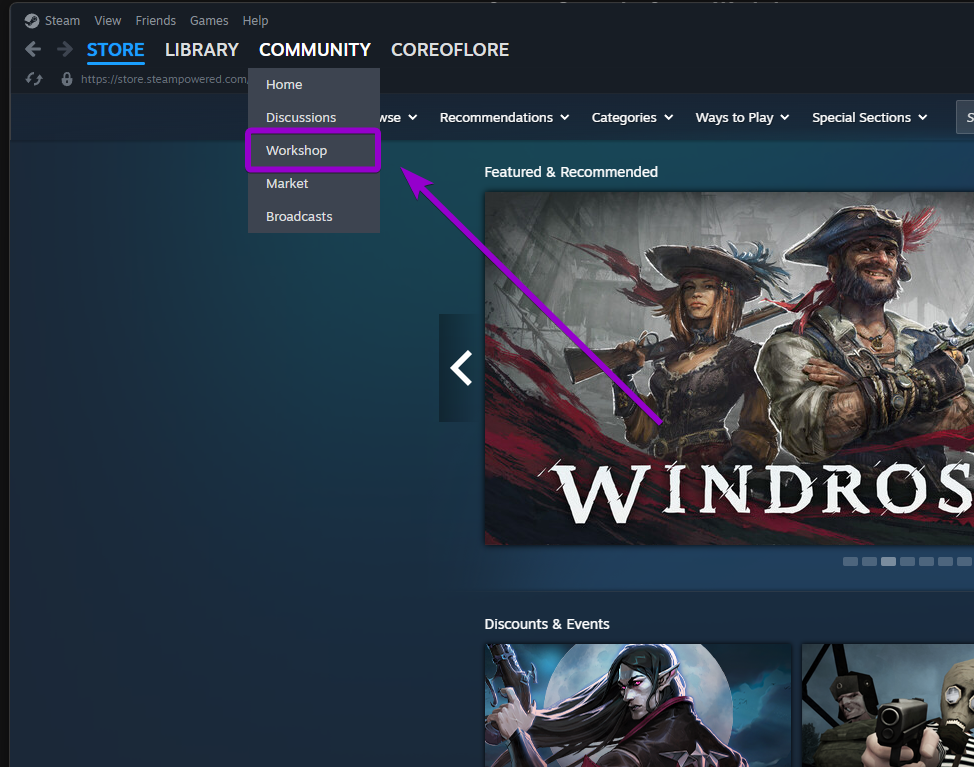Open the Help menu
Viewport: 974px width, 767px height.
(255, 20)
